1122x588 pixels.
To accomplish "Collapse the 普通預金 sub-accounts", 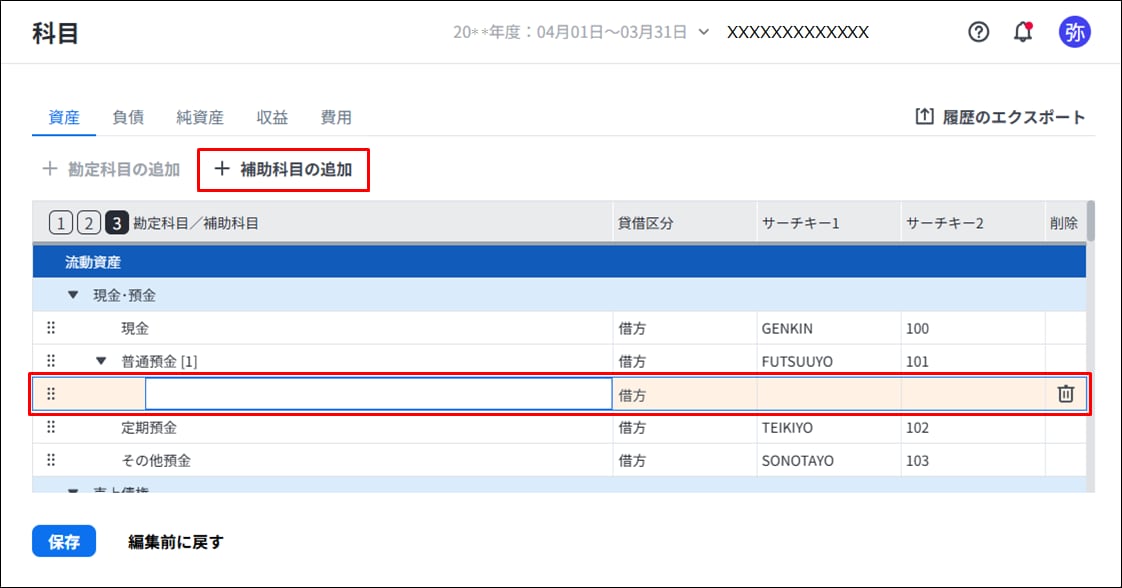I will pos(100,361).
